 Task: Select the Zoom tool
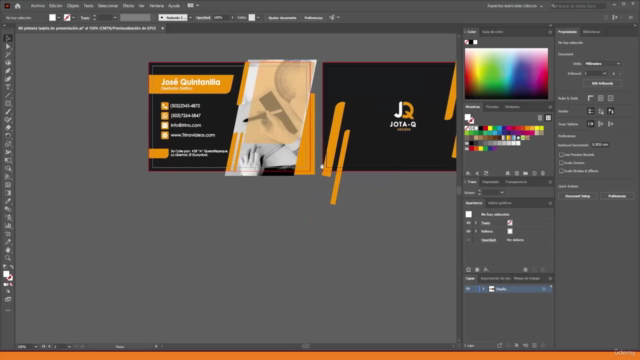coord(8,258)
